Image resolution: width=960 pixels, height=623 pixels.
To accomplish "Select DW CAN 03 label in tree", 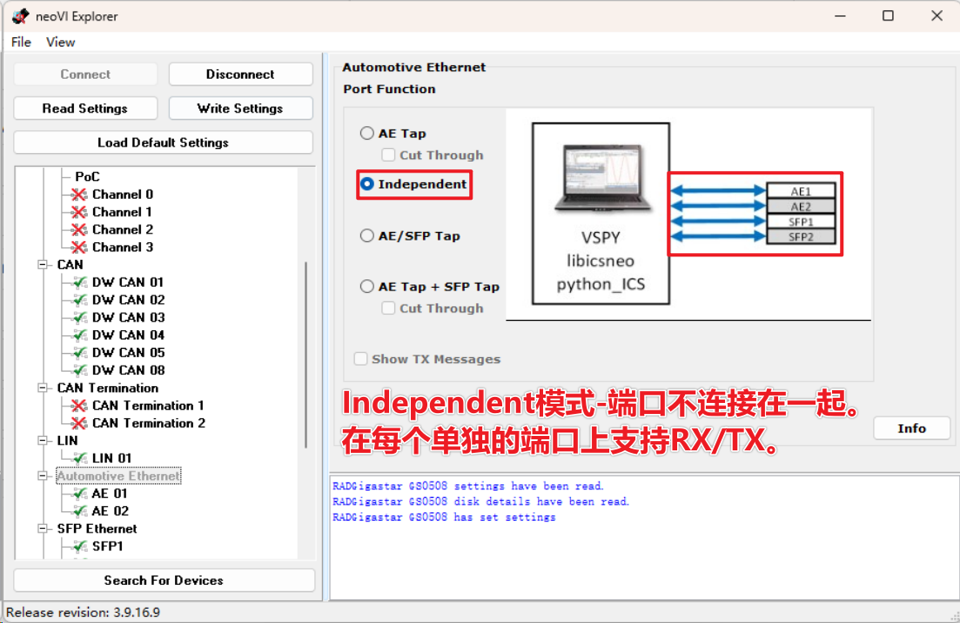I will (x=129, y=318).
